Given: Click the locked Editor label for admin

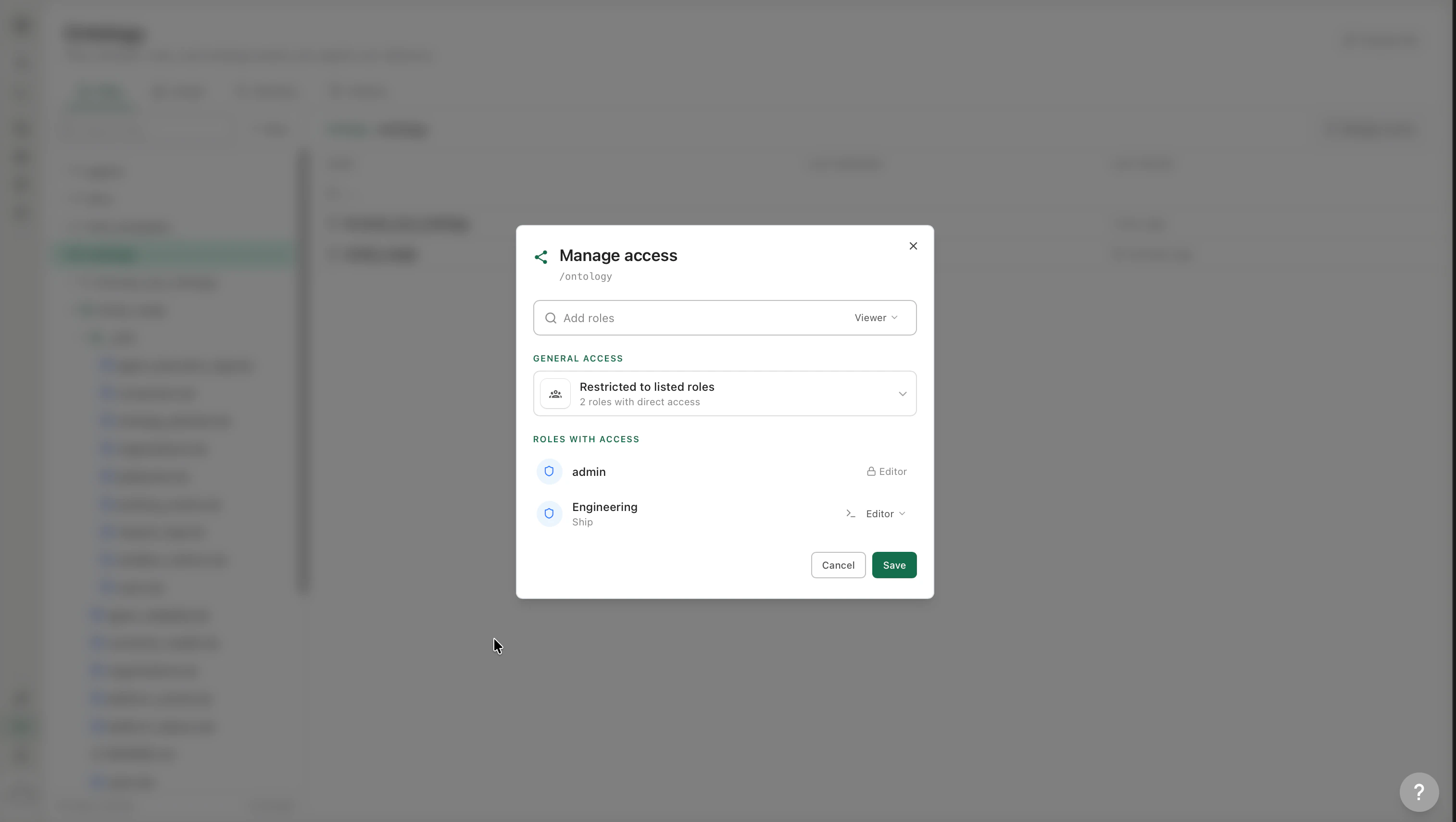Looking at the screenshot, I should point(892,472).
